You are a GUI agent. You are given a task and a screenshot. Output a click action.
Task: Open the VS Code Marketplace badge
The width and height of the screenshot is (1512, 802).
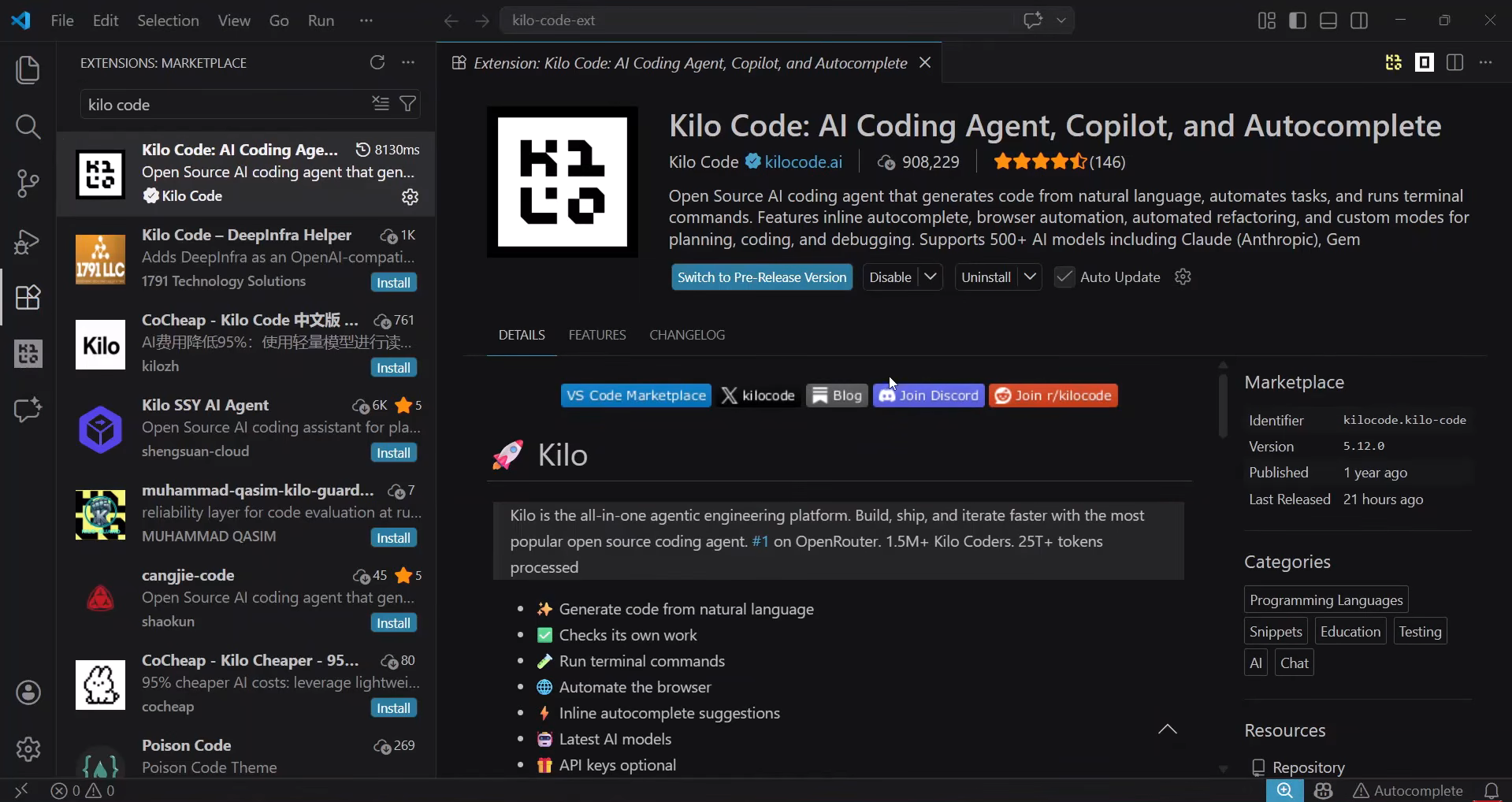point(636,395)
